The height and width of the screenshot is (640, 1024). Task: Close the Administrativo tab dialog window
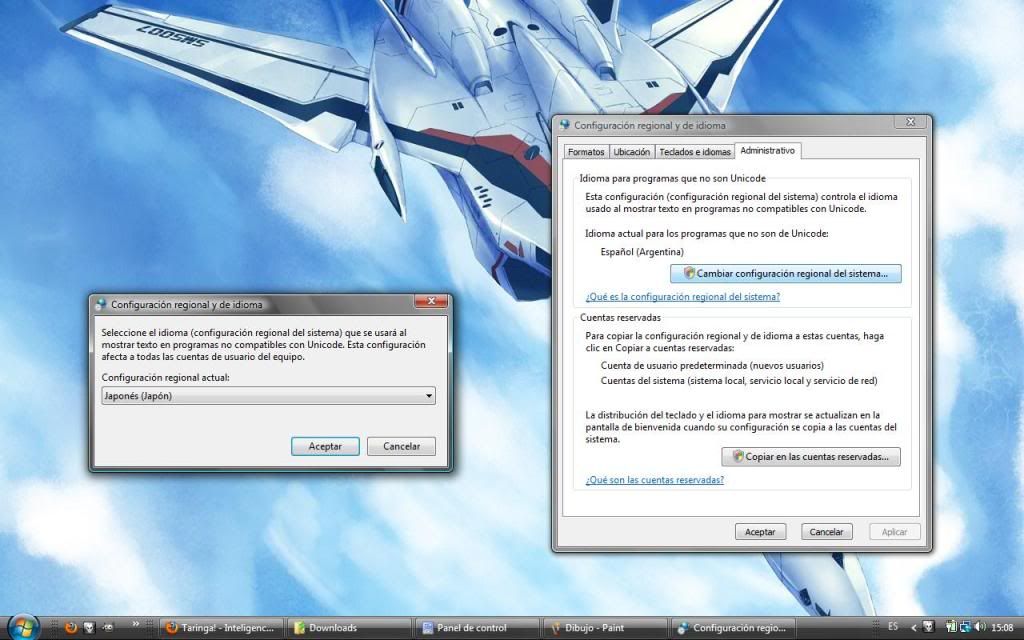910,122
